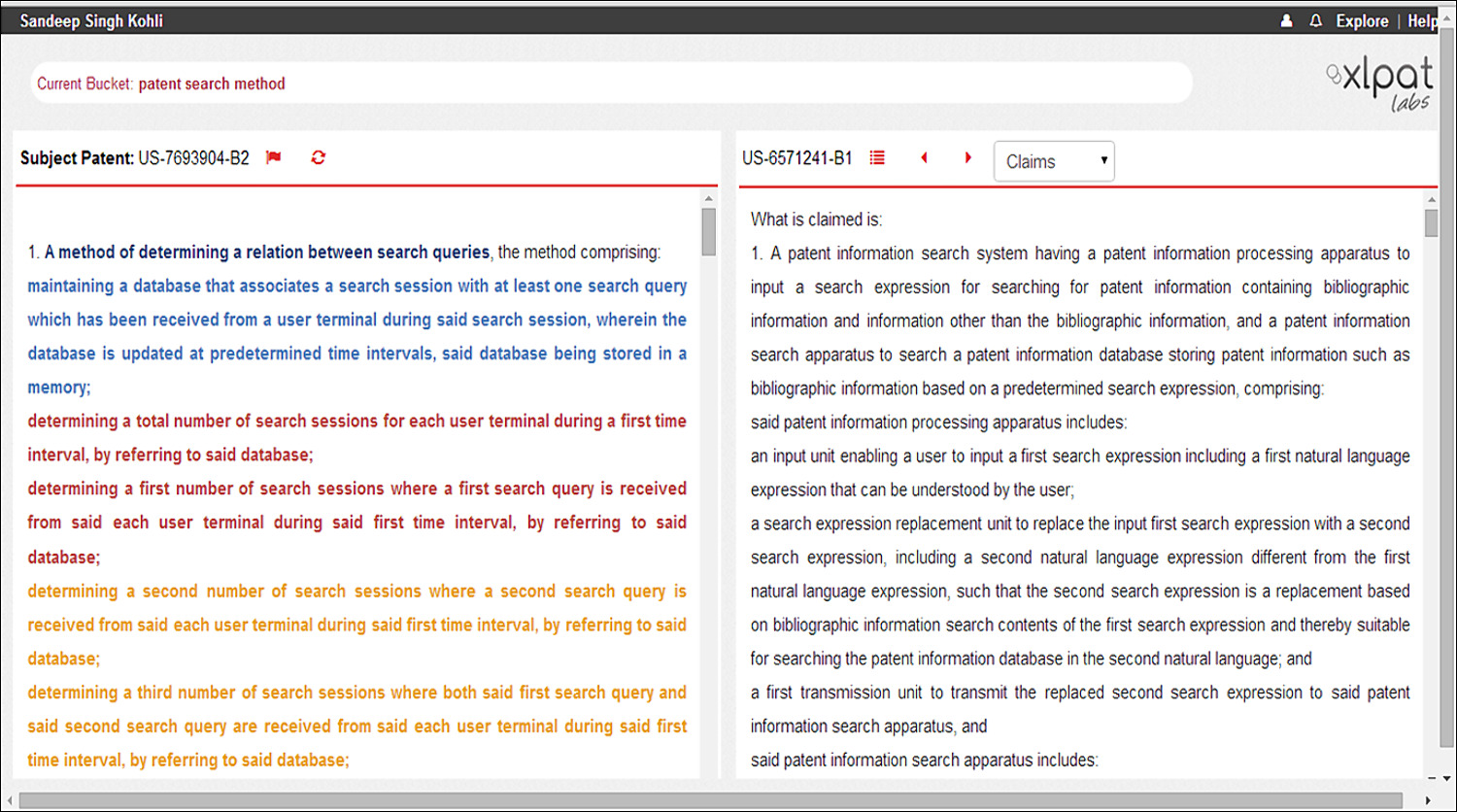
Task: Open the Help menu
Action: (x=1422, y=20)
